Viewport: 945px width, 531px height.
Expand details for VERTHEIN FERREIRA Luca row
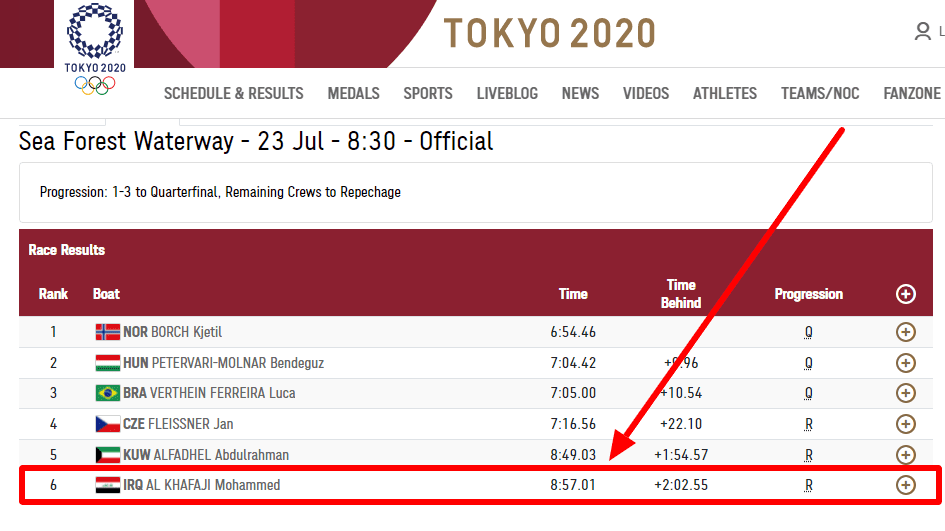tap(905, 393)
